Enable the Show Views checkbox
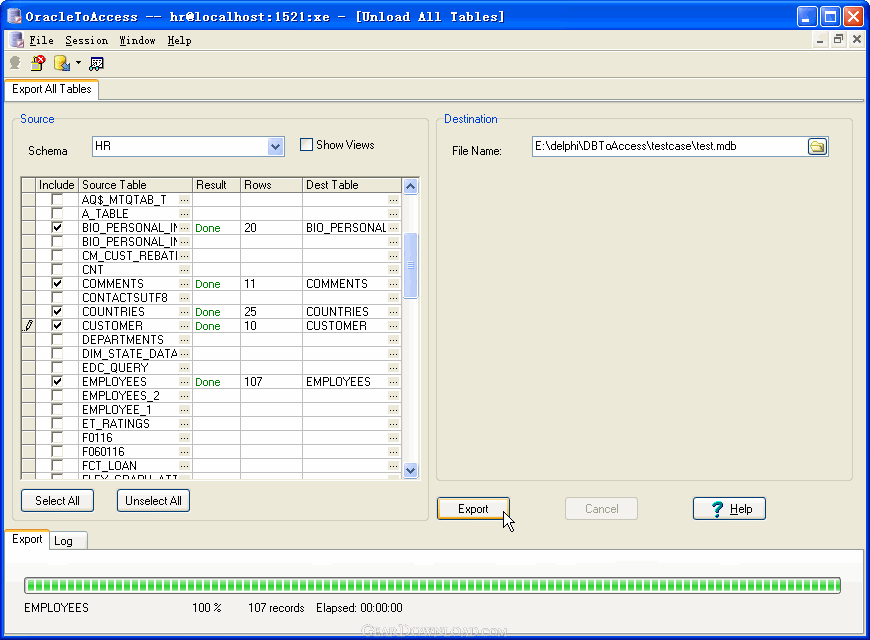Viewport: 870px width, 640px height. tap(306, 145)
